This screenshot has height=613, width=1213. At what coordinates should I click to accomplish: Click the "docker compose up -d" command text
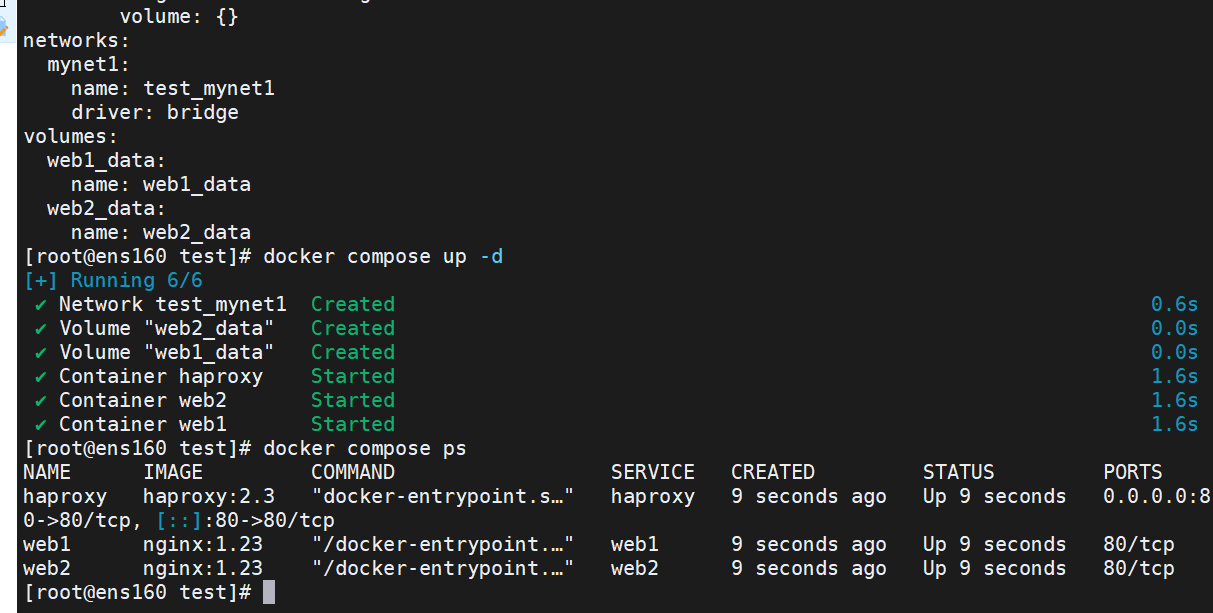[x=383, y=257]
